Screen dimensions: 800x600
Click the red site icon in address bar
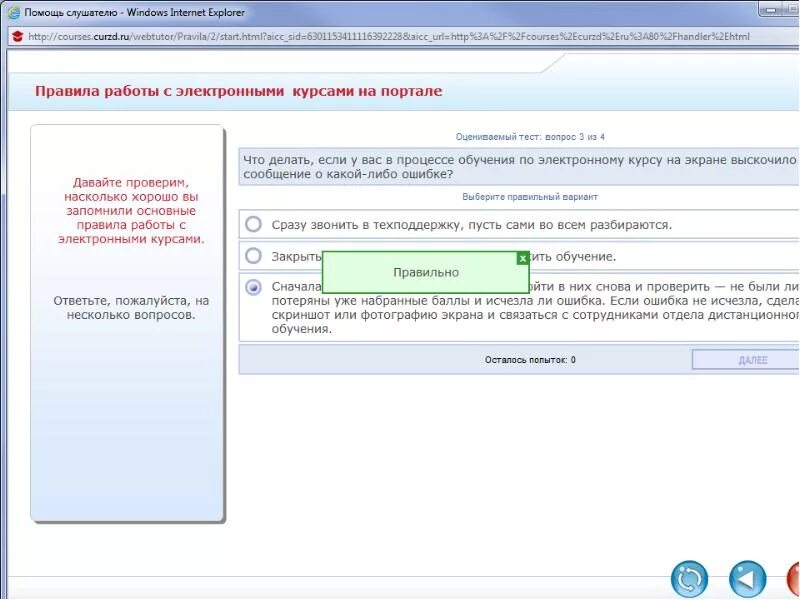click(x=18, y=36)
